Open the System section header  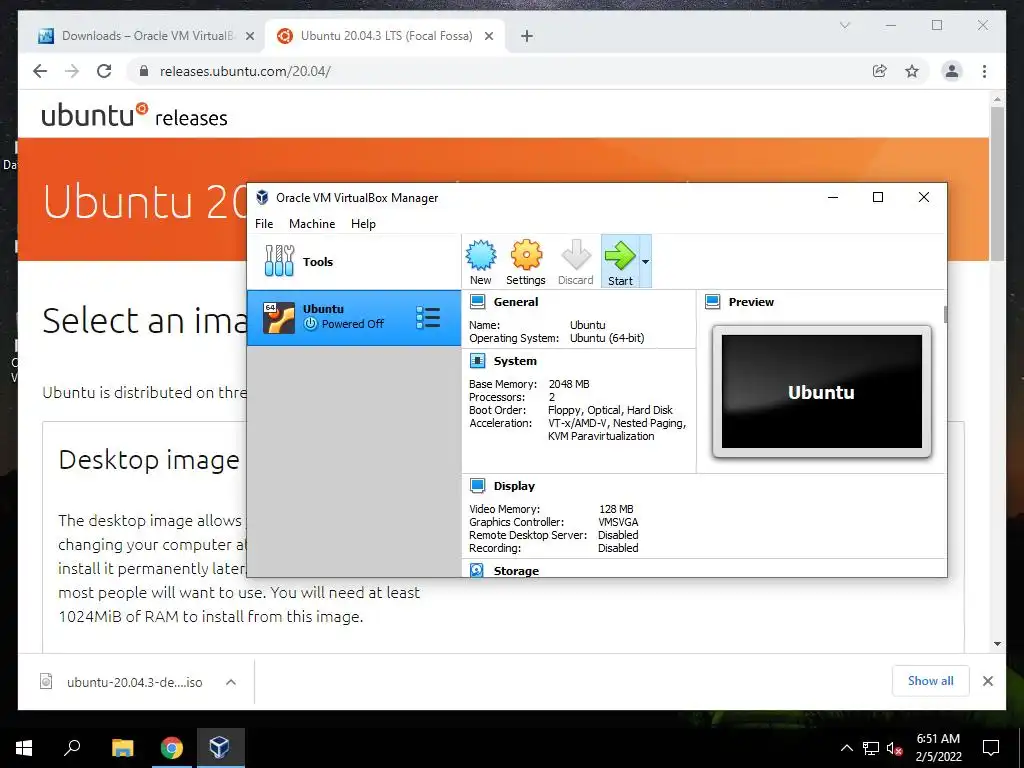click(x=515, y=360)
